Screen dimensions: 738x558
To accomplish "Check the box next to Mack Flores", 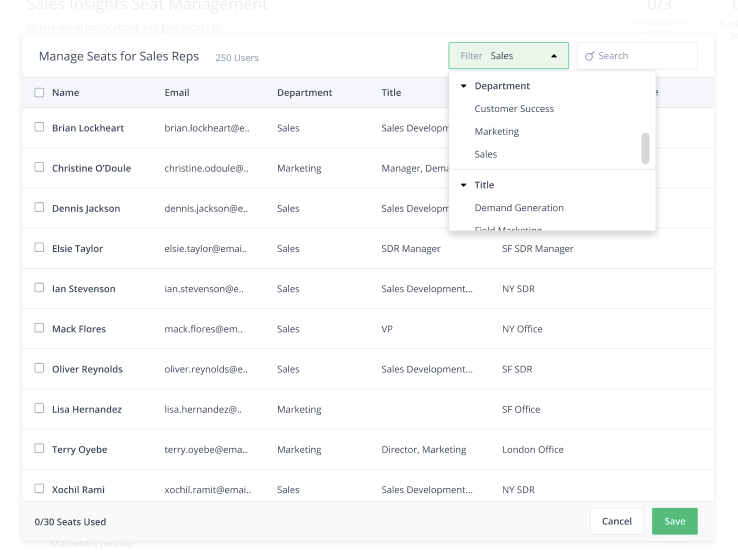I will tap(39, 328).
